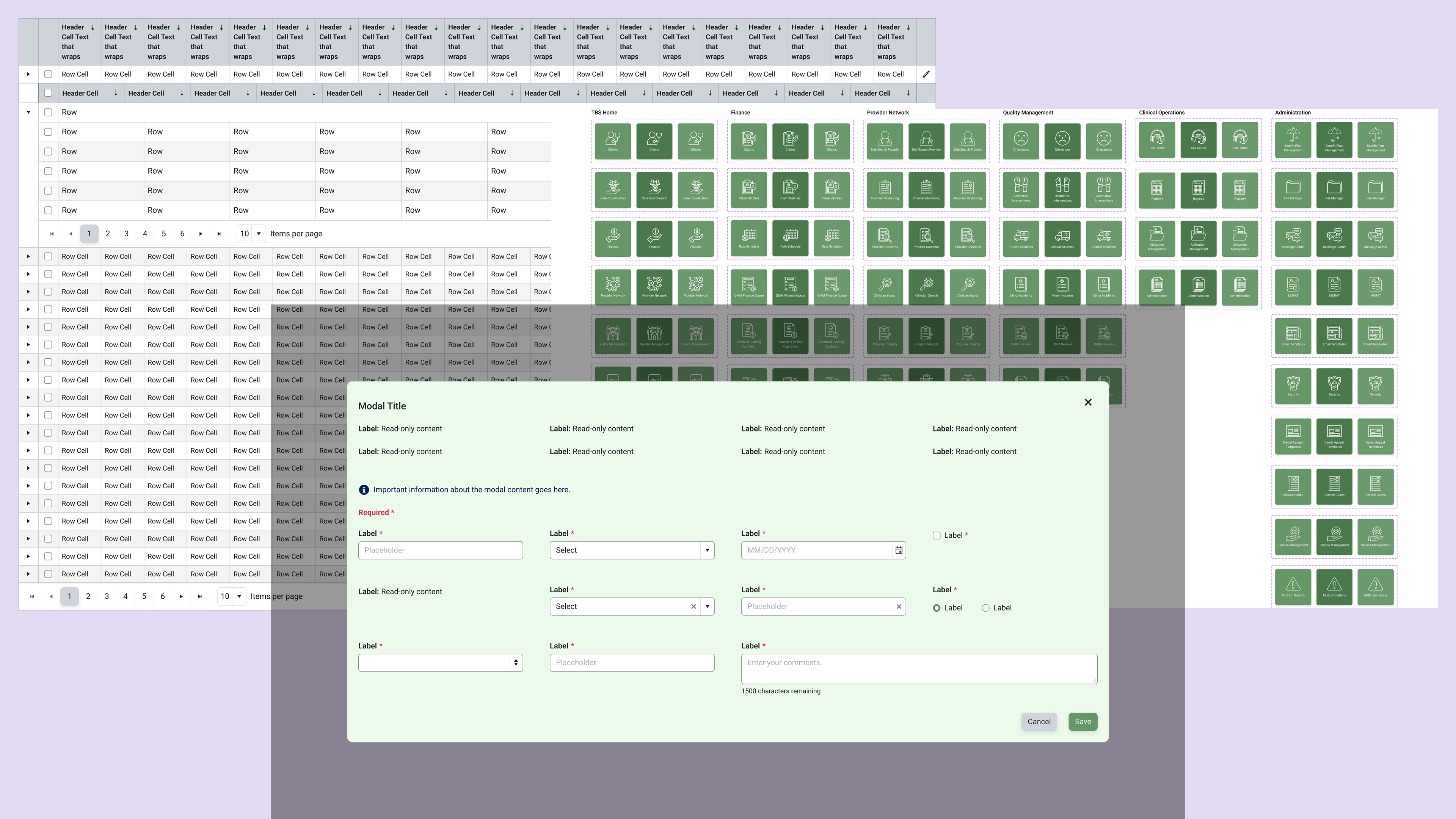This screenshot has height=819, width=1456.
Task: Open the clearable Select dropdown arrow
Action: [707, 607]
